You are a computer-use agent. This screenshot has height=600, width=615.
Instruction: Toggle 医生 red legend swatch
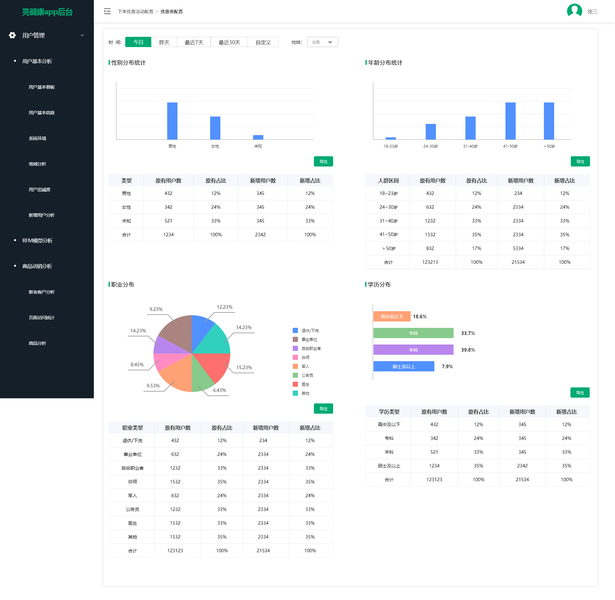[x=295, y=384]
